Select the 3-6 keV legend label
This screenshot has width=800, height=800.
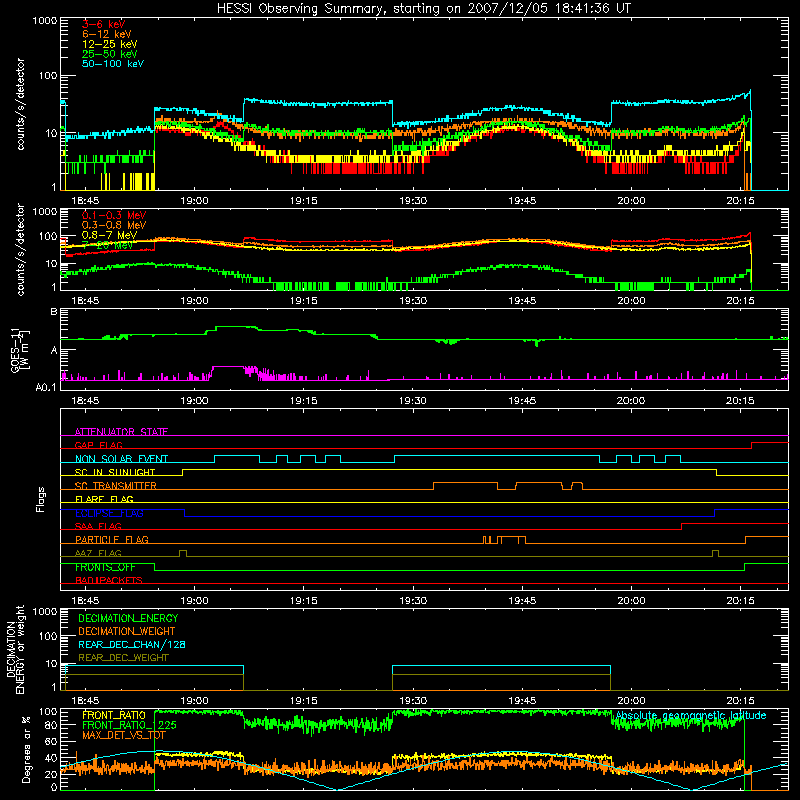[104, 24]
